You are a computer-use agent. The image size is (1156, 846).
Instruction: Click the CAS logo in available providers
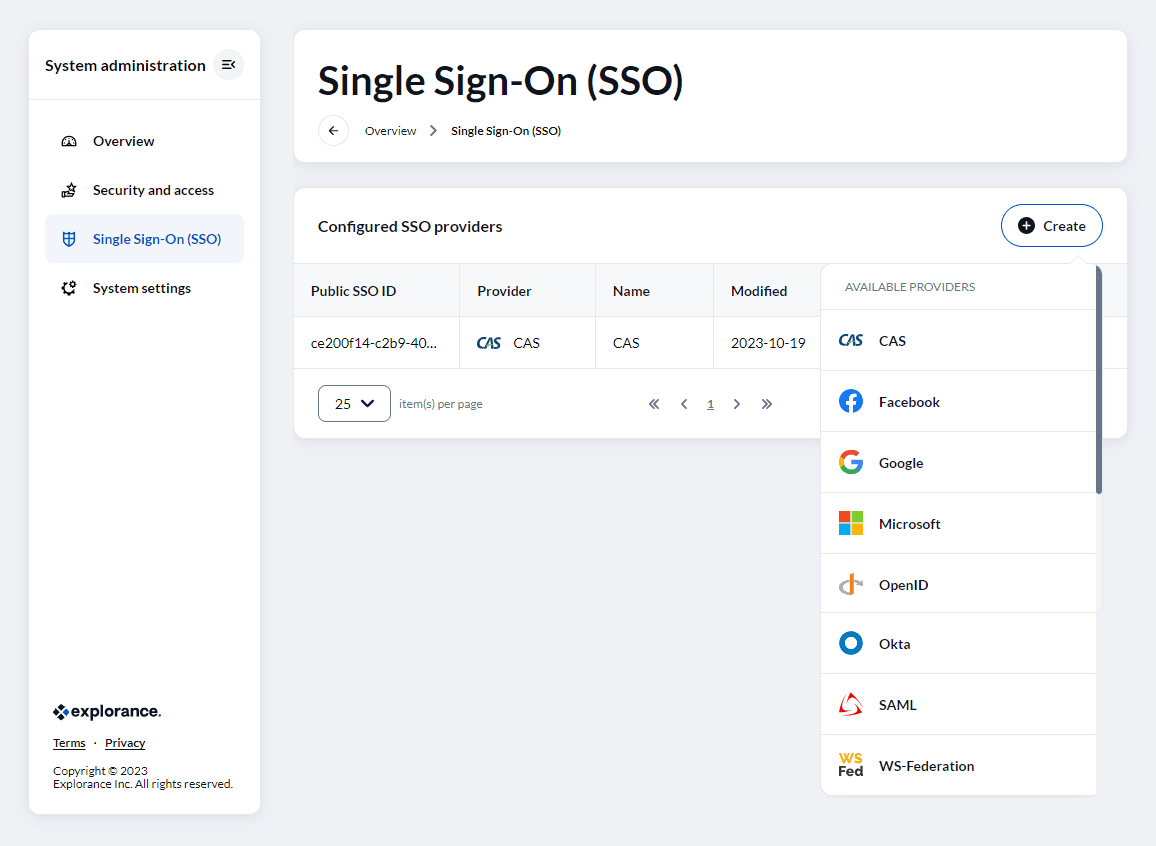(x=851, y=340)
